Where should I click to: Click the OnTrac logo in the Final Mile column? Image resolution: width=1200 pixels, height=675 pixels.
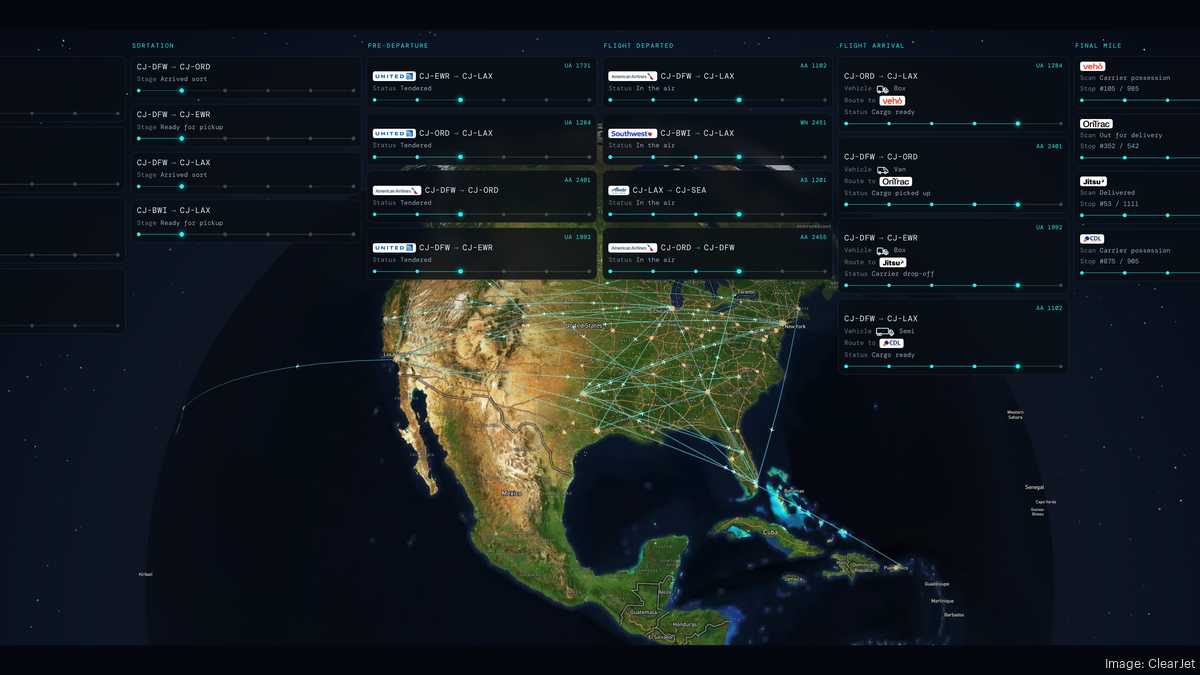(x=1096, y=123)
